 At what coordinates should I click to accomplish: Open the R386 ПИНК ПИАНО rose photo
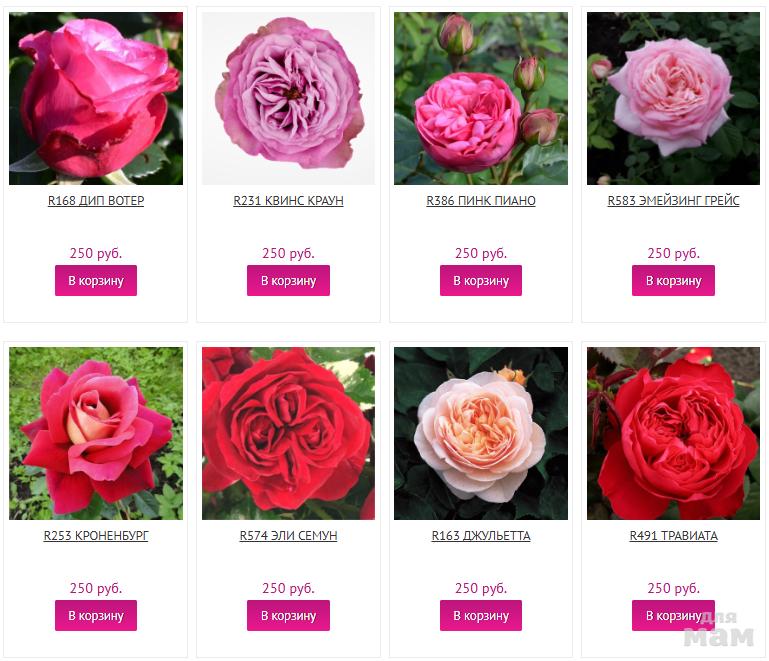point(481,99)
